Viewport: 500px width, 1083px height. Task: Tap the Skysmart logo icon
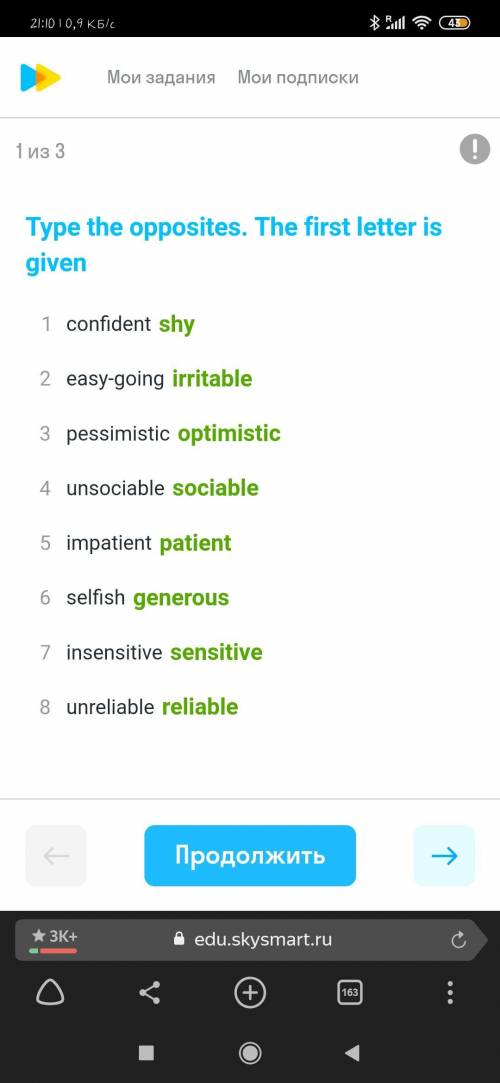[40, 77]
